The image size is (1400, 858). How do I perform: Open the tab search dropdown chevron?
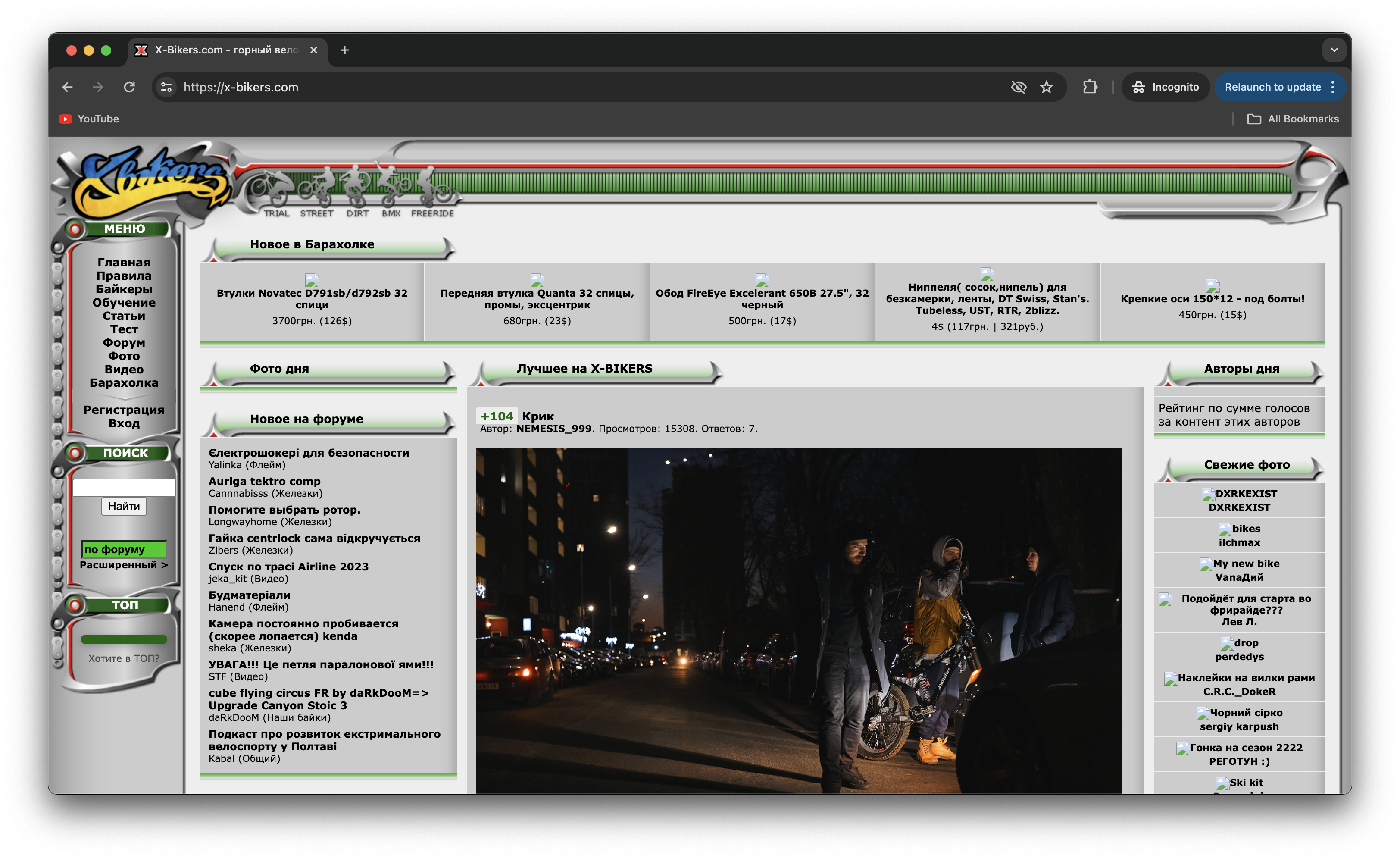pos(1334,50)
